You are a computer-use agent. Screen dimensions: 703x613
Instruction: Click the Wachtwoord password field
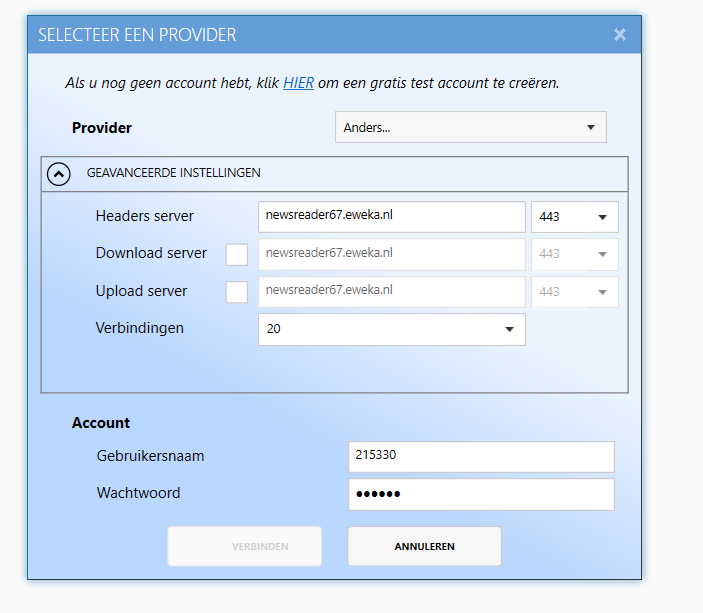(481, 494)
